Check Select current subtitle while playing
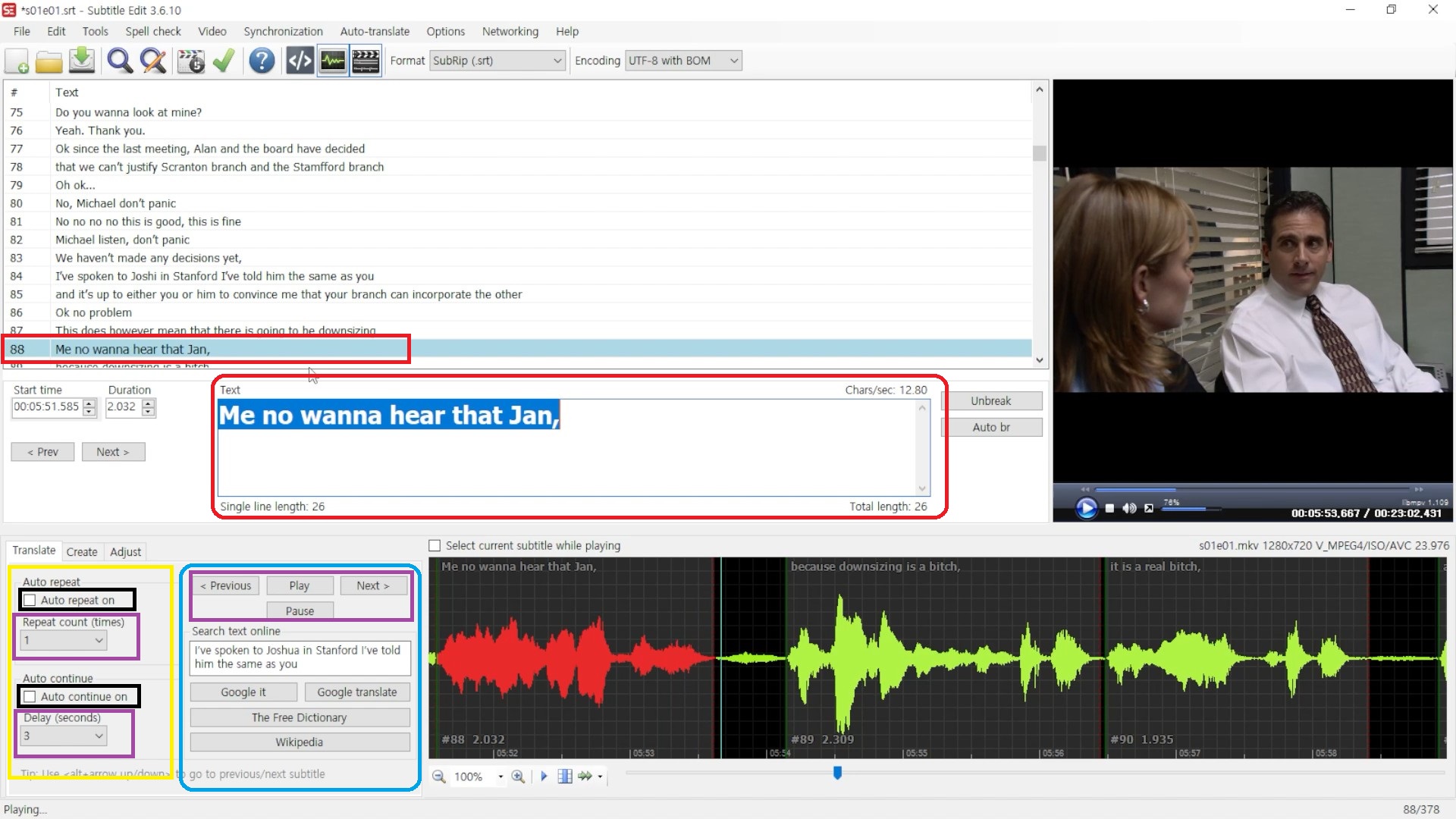 [435, 545]
